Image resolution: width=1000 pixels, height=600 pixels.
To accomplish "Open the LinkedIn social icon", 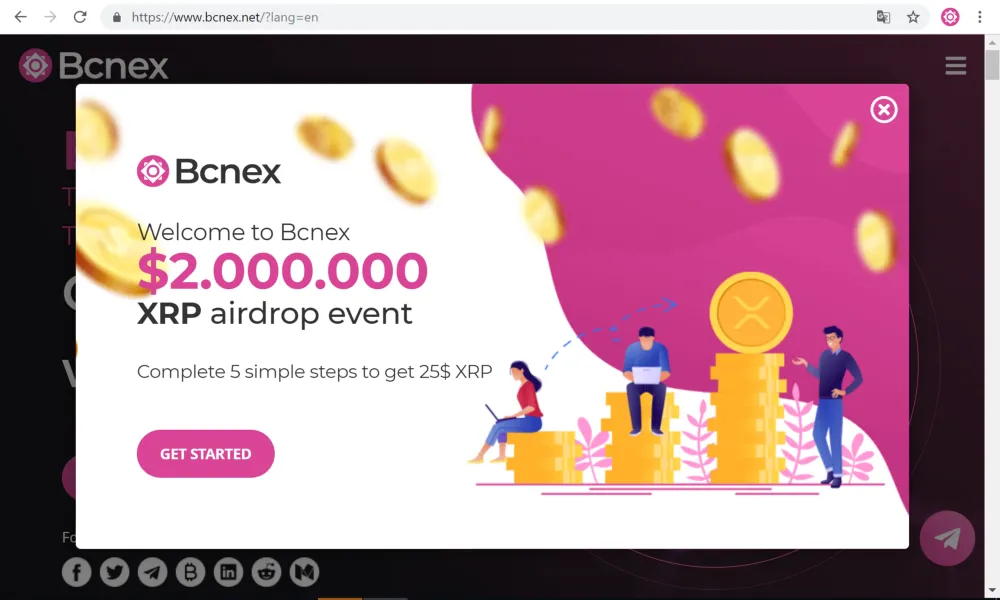I will click(228, 572).
